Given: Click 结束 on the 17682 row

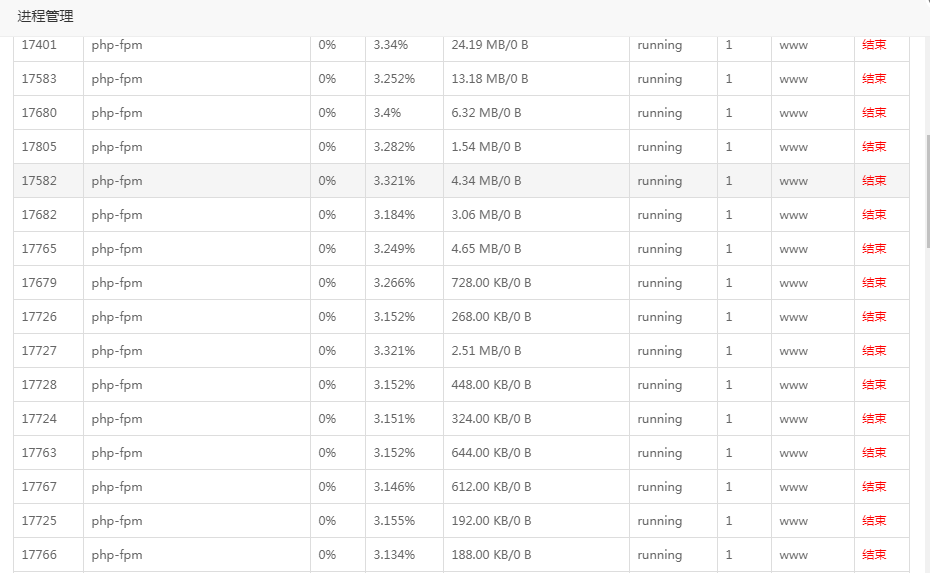Looking at the screenshot, I should pos(874,215).
